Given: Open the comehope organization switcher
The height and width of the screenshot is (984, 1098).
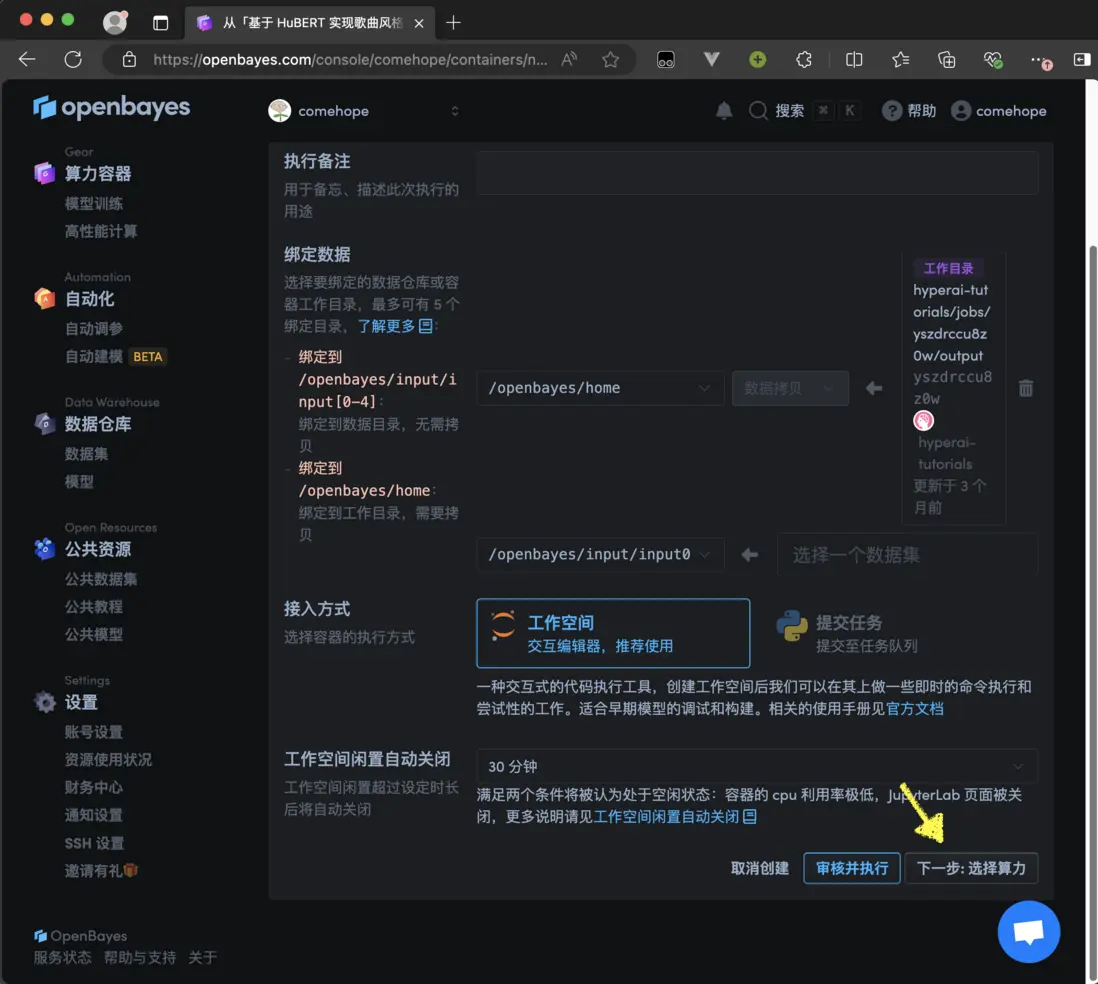Looking at the screenshot, I should [x=365, y=111].
